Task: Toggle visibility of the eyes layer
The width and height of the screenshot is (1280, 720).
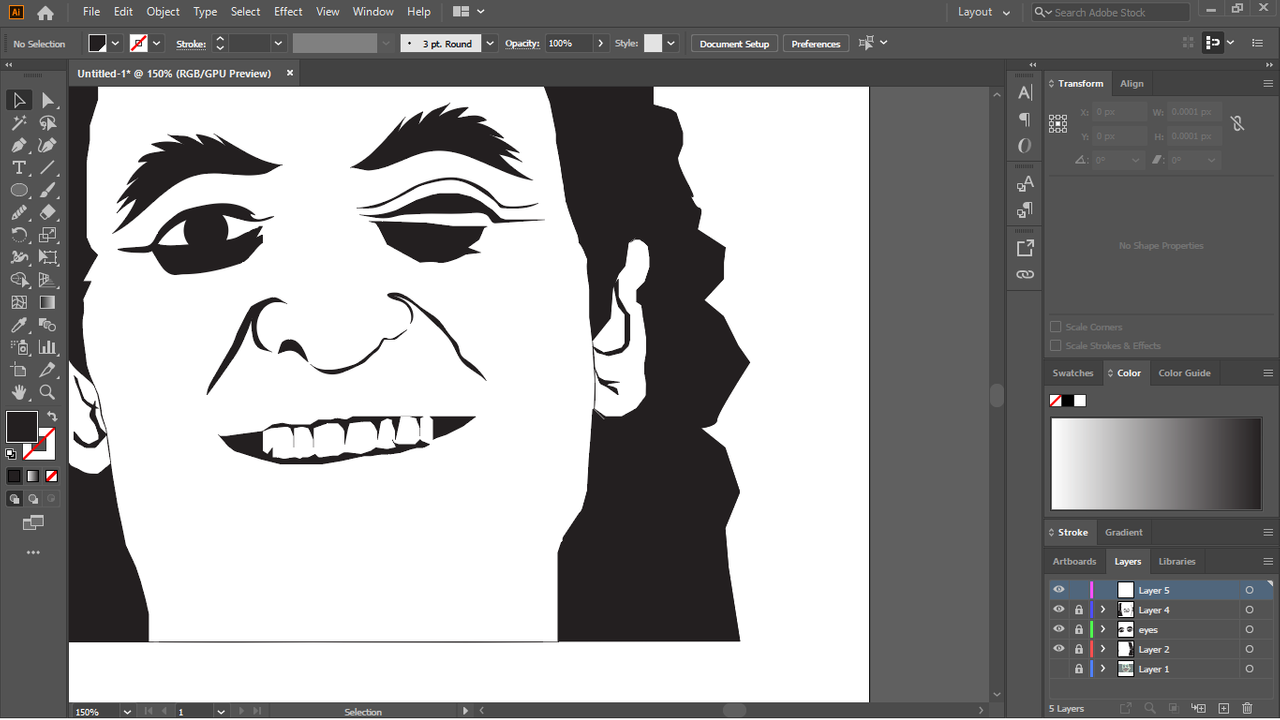Action: [1059, 630]
